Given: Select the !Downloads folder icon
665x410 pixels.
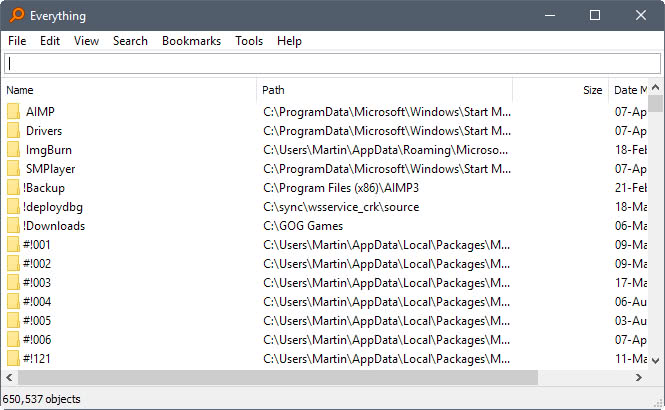Looking at the screenshot, I should pos(14,226).
